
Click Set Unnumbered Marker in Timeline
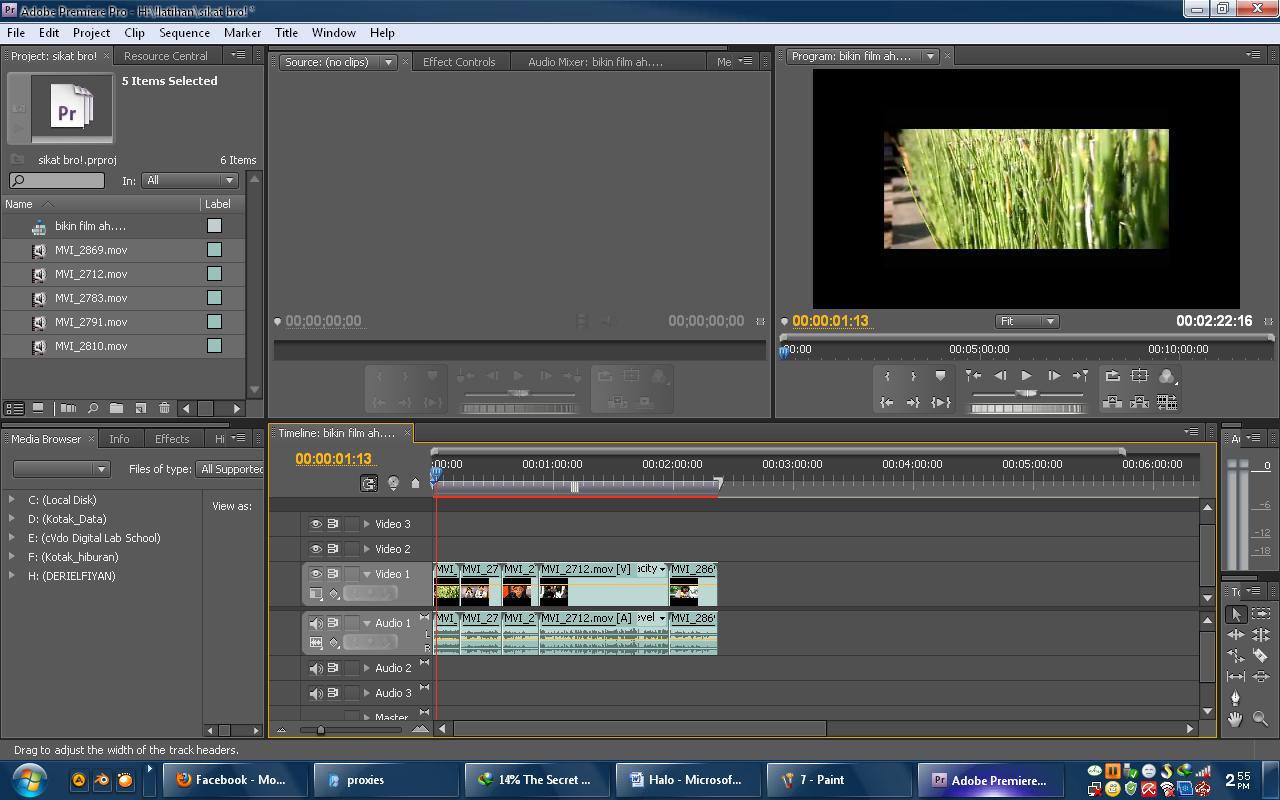(x=416, y=483)
